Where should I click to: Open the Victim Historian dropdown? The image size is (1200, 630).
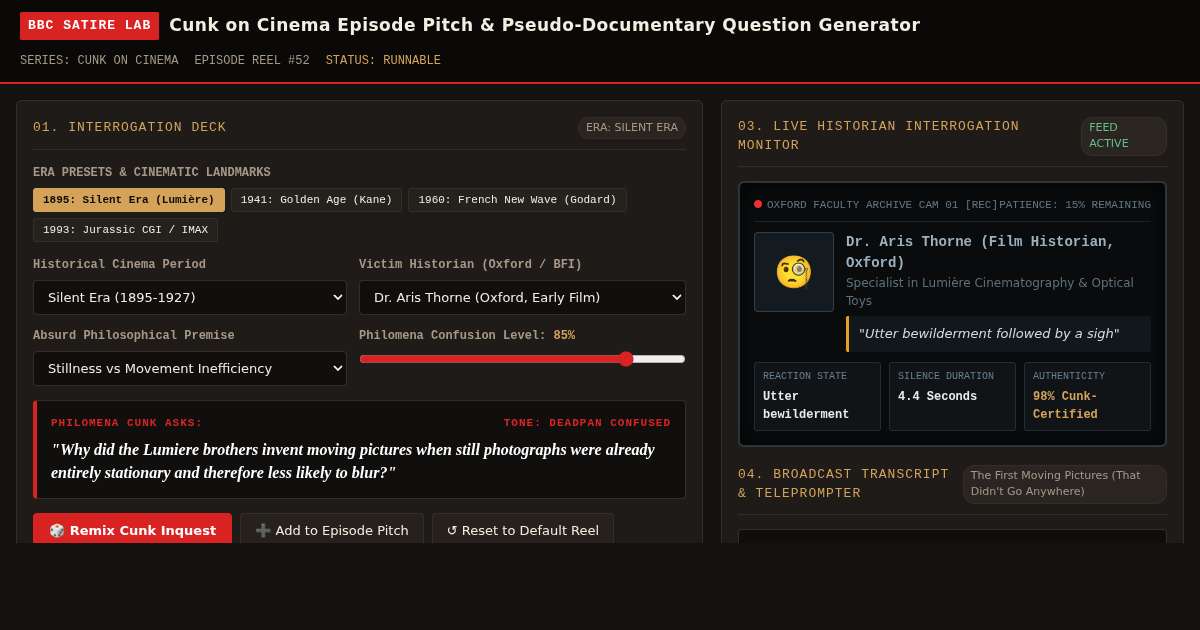[522, 297]
